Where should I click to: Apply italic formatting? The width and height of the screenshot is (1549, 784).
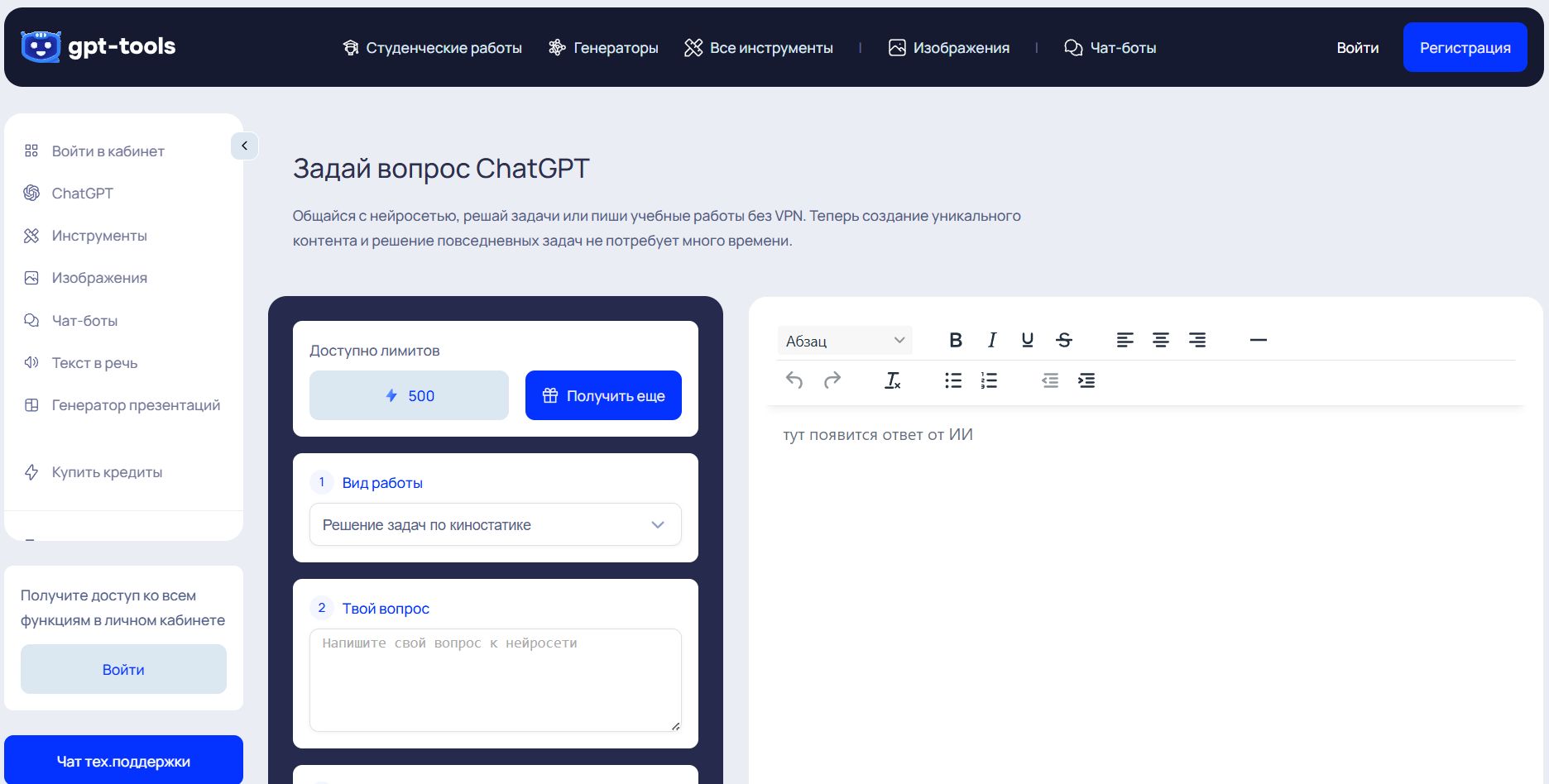click(990, 339)
